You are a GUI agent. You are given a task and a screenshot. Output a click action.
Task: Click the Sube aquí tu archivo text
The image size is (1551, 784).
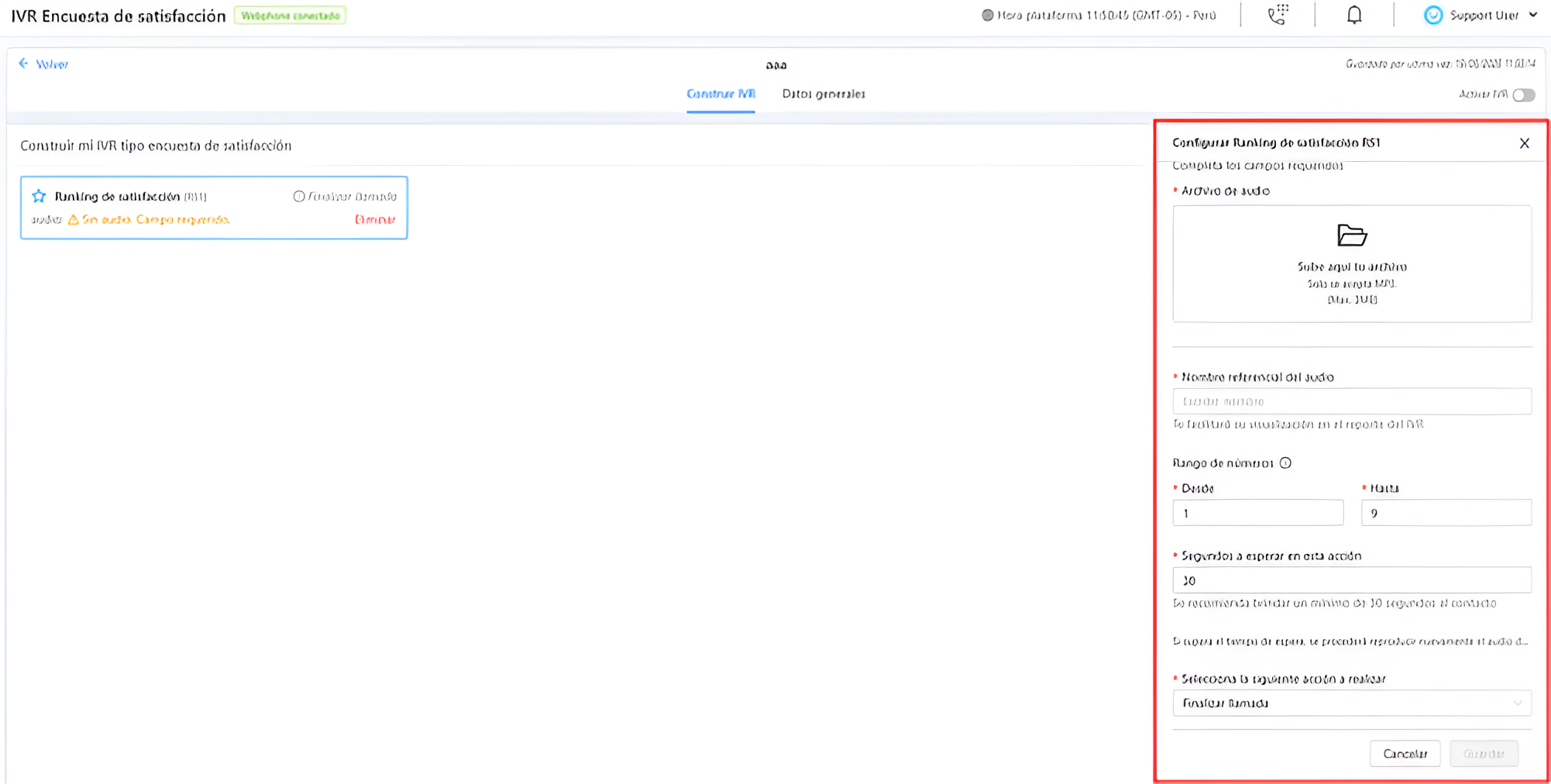click(x=1352, y=266)
